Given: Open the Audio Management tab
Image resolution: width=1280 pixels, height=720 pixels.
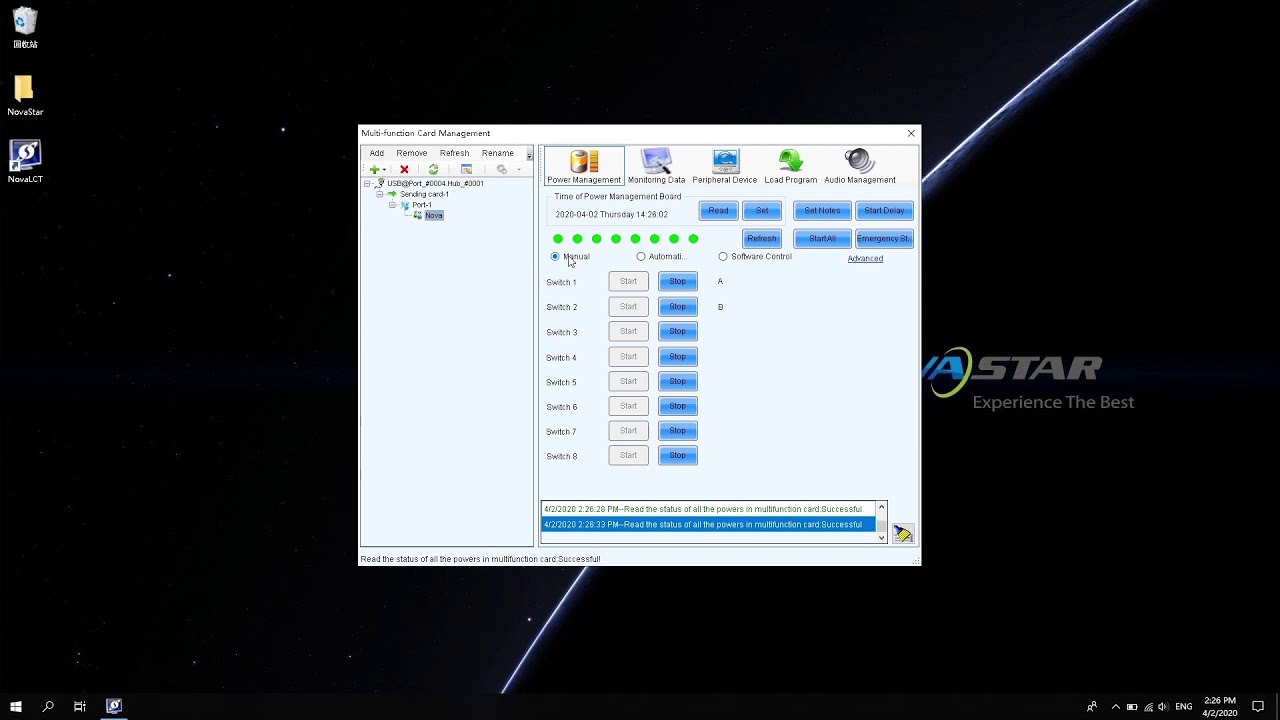Looking at the screenshot, I should point(860,166).
